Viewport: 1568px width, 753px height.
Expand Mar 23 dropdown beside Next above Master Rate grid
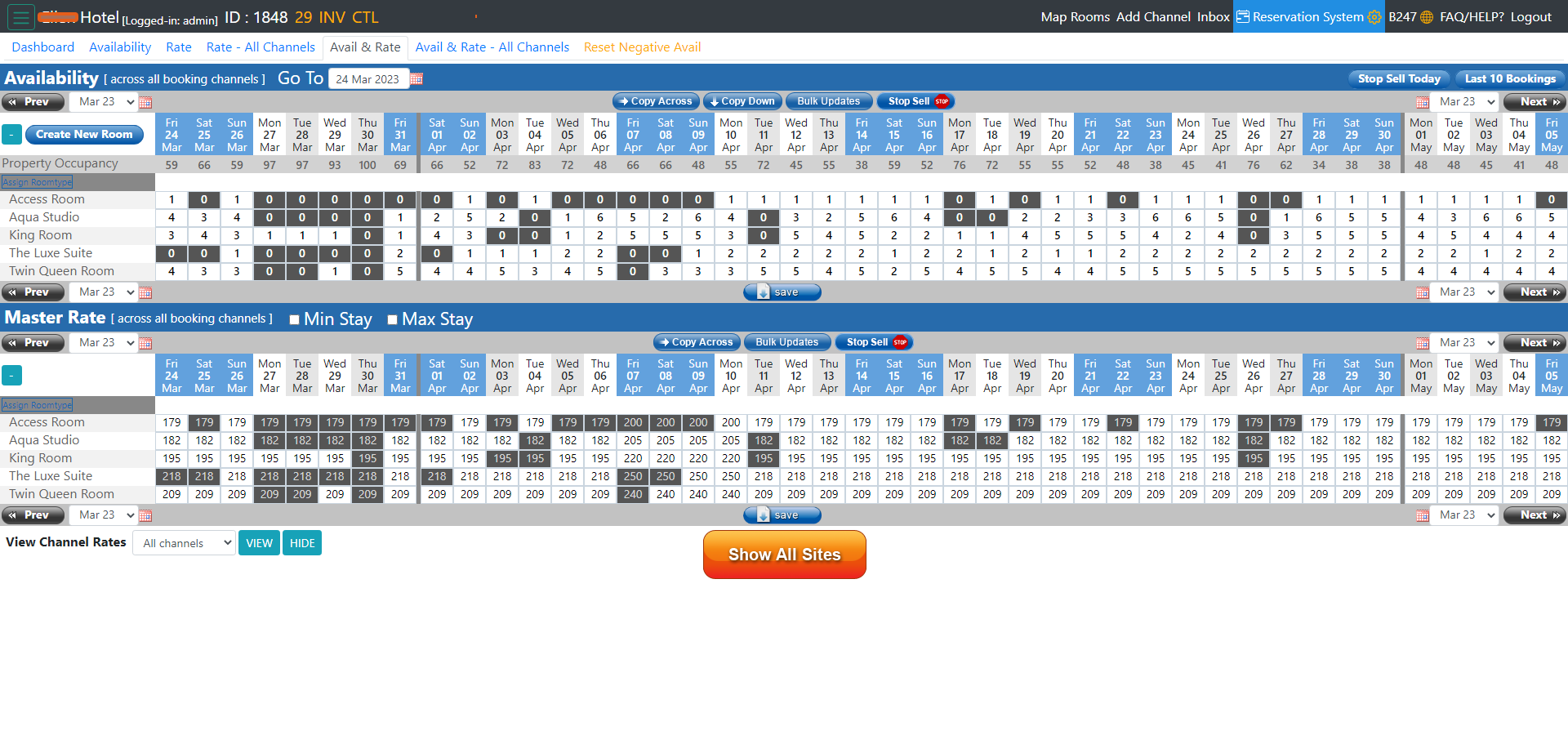click(x=1465, y=343)
